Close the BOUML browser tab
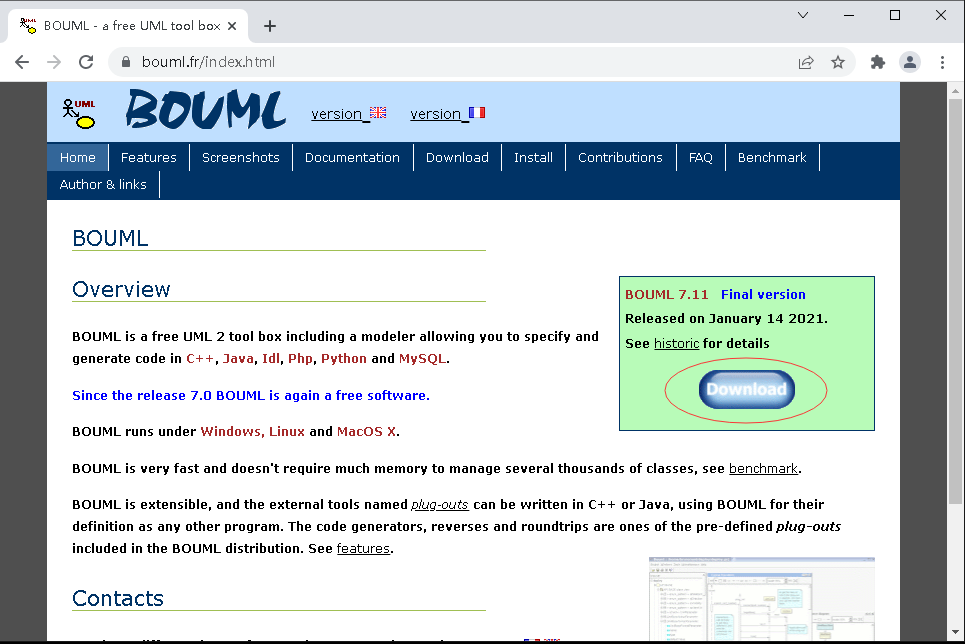The image size is (965, 644). tap(232, 26)
